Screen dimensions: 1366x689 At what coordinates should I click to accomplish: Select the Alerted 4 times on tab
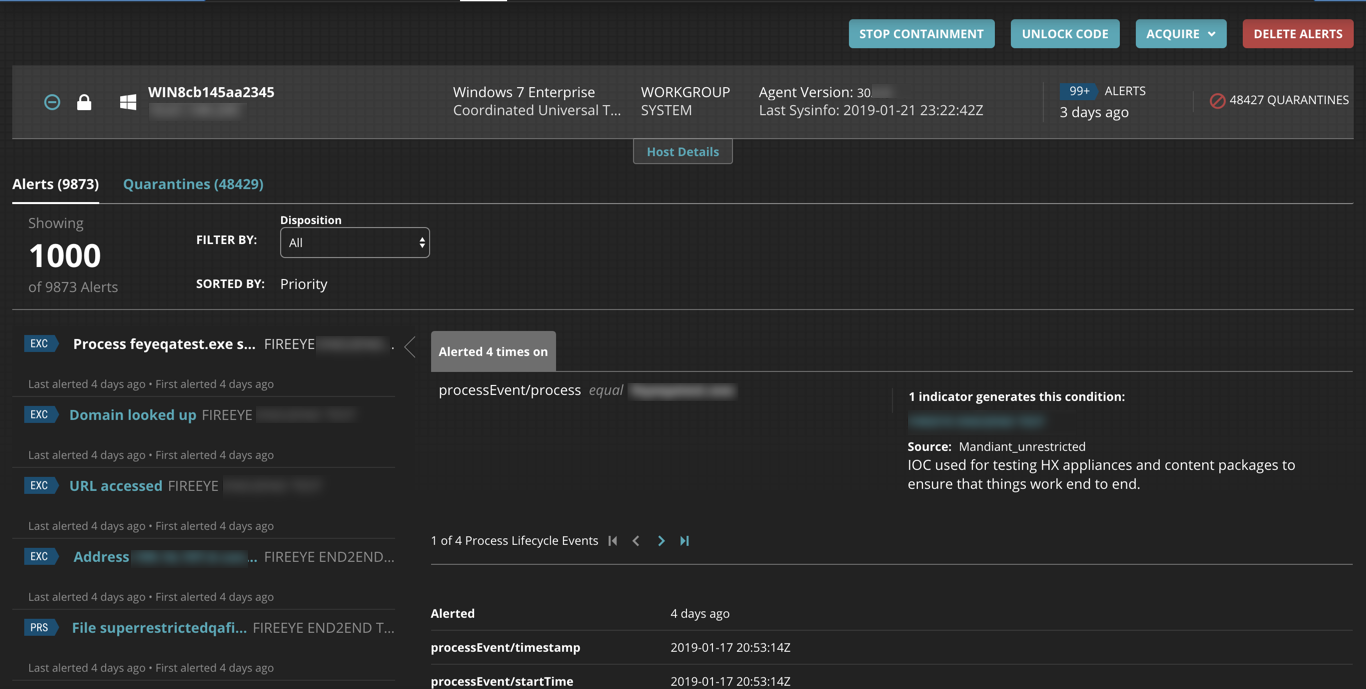point(493,351)
